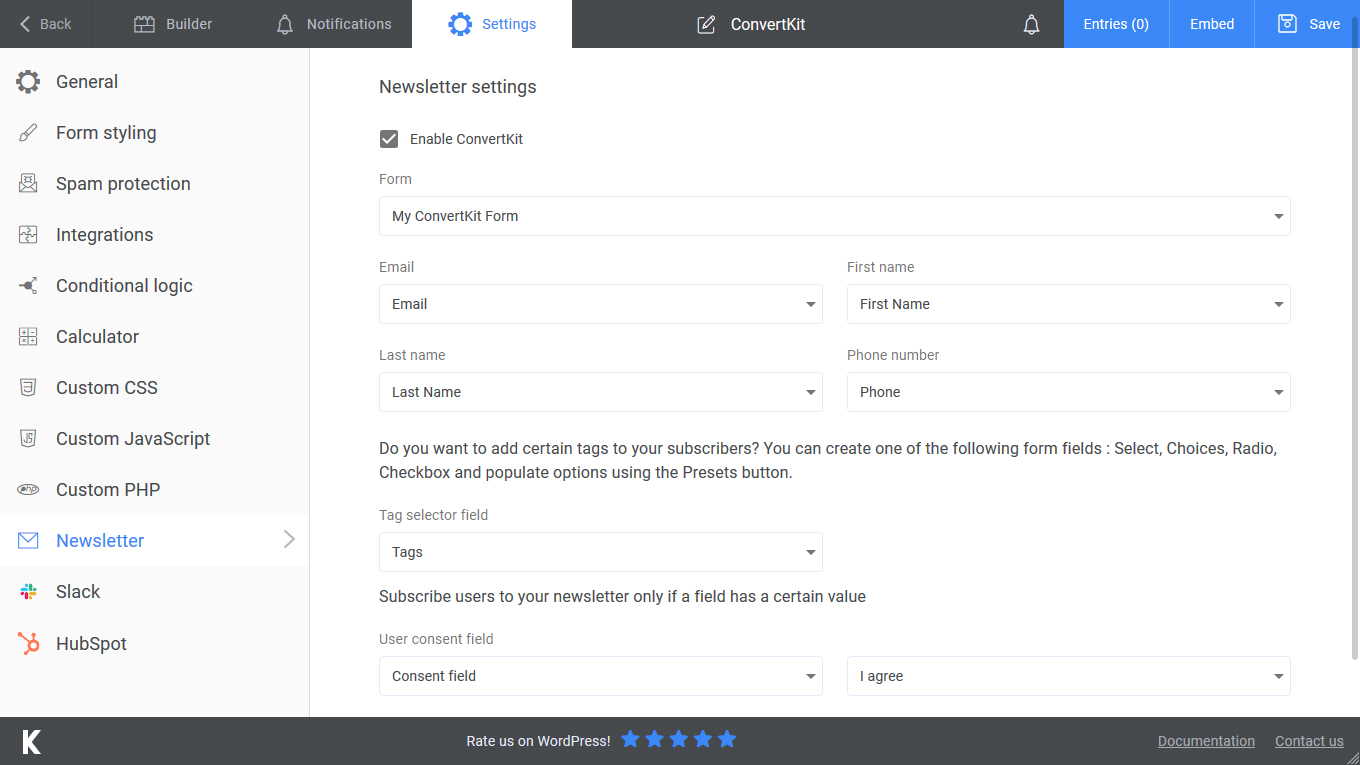
Task: Open the Contact us link
Action: coord(1309,741)
